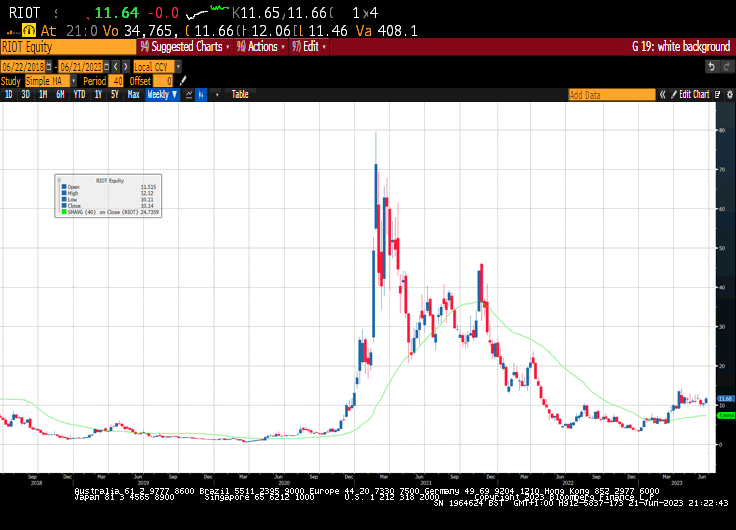
Task: Open the end date calendar picker
Action: click(107, 67)
